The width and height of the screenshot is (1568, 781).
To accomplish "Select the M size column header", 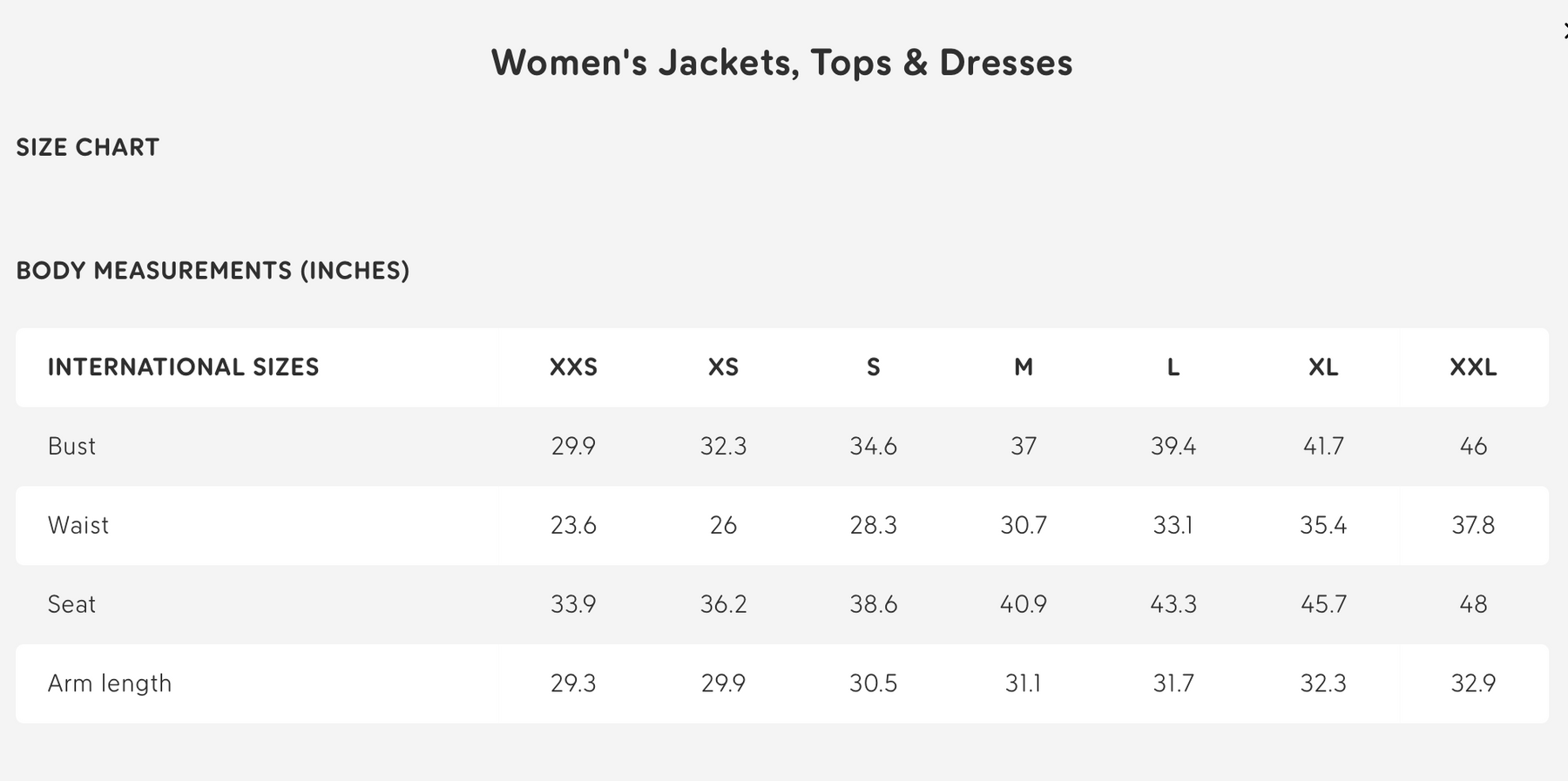I will click(x=1024, y=367).
